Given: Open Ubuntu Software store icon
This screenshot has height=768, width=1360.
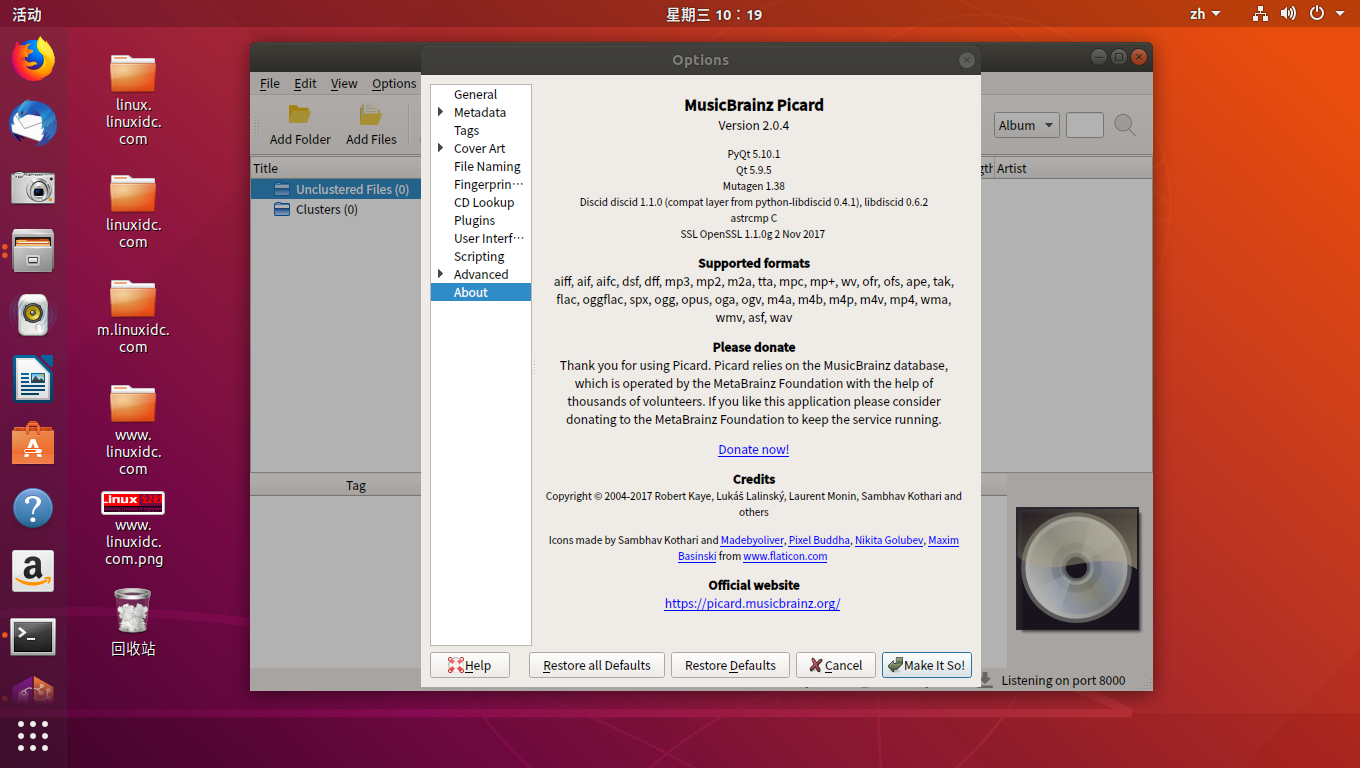Looking at the screenshot, I should (33, 443).
